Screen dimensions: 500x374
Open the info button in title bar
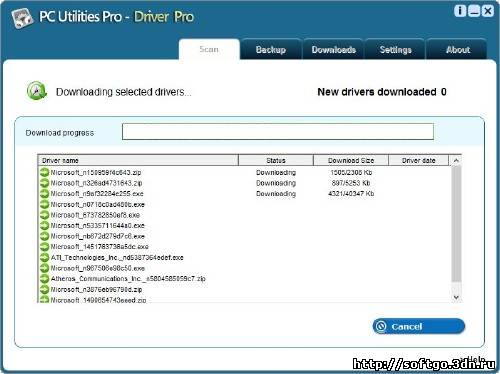[460, 11]
